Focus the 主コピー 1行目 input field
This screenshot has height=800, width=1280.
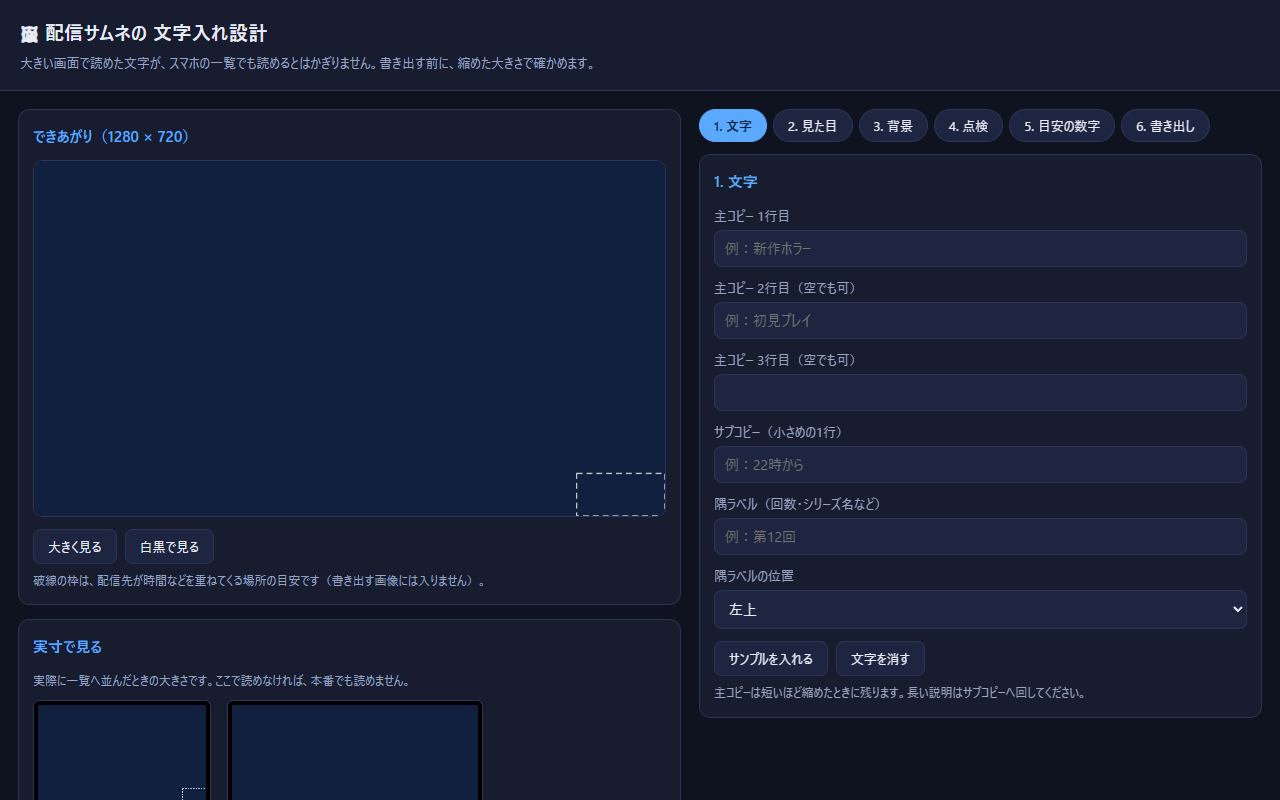[x=980, y=248]
